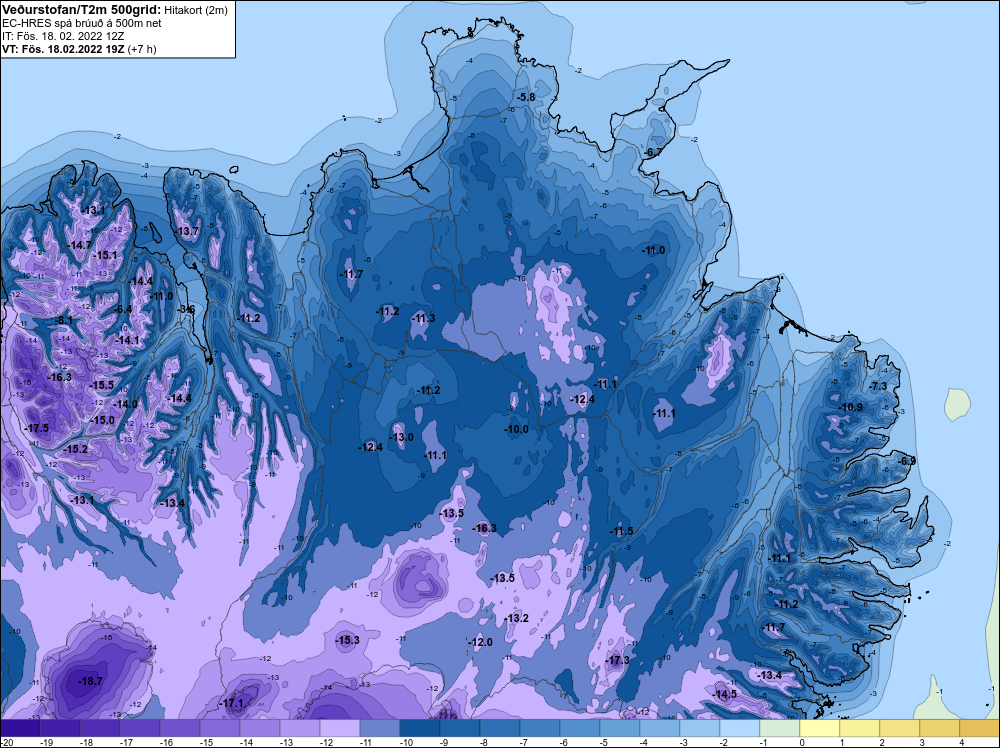The height and width of the screenshot is (748, 1000).
Task: Select the -14.7 temperature reading
Action: click(x=80, y=246)
